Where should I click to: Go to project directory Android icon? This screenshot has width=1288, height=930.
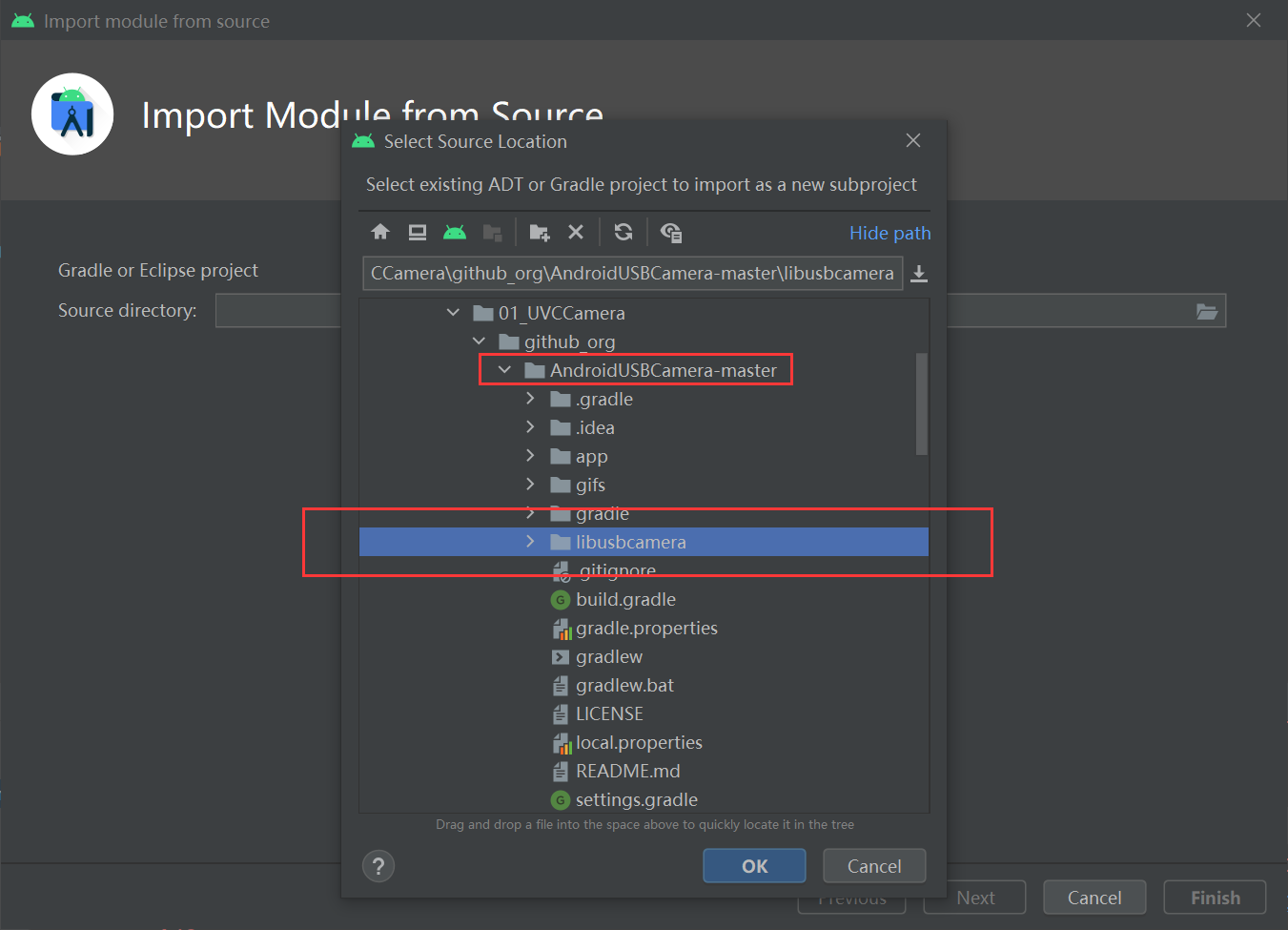pos(455,232)
